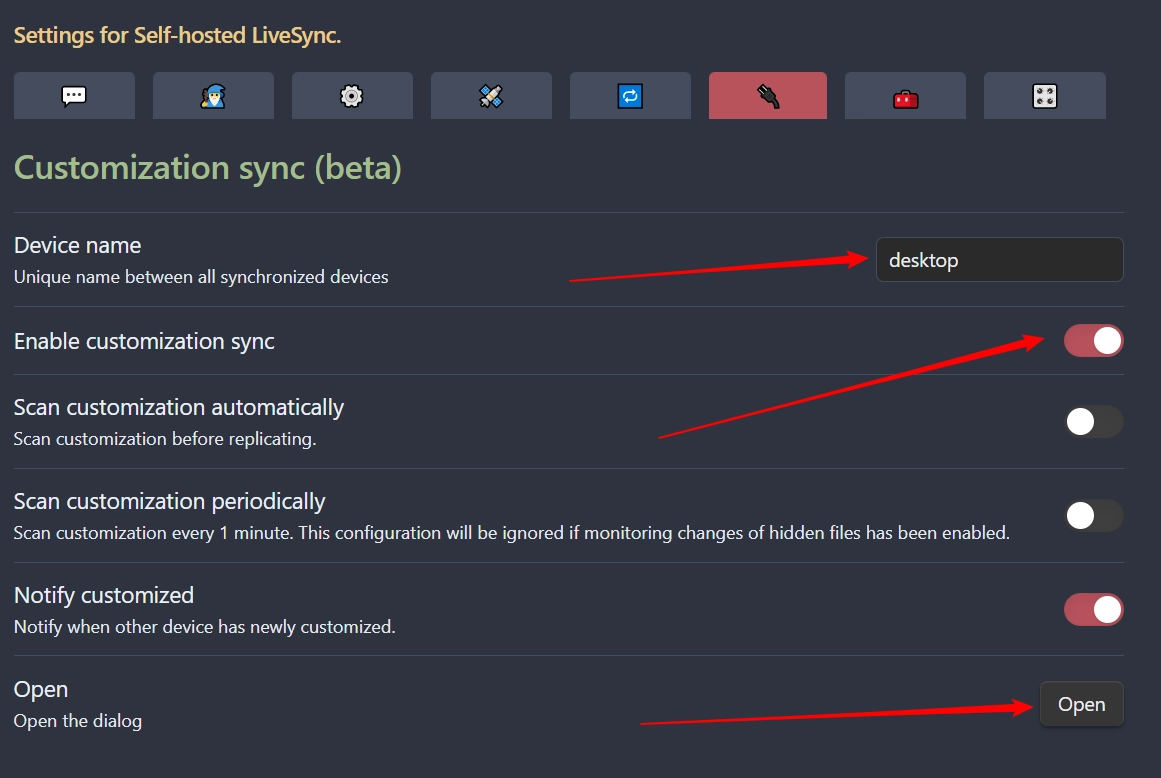The height and width of the screenshot is (778, 1161).
Task: Open the dice-like advanced settings tab
Action: tap(1045, 95)
